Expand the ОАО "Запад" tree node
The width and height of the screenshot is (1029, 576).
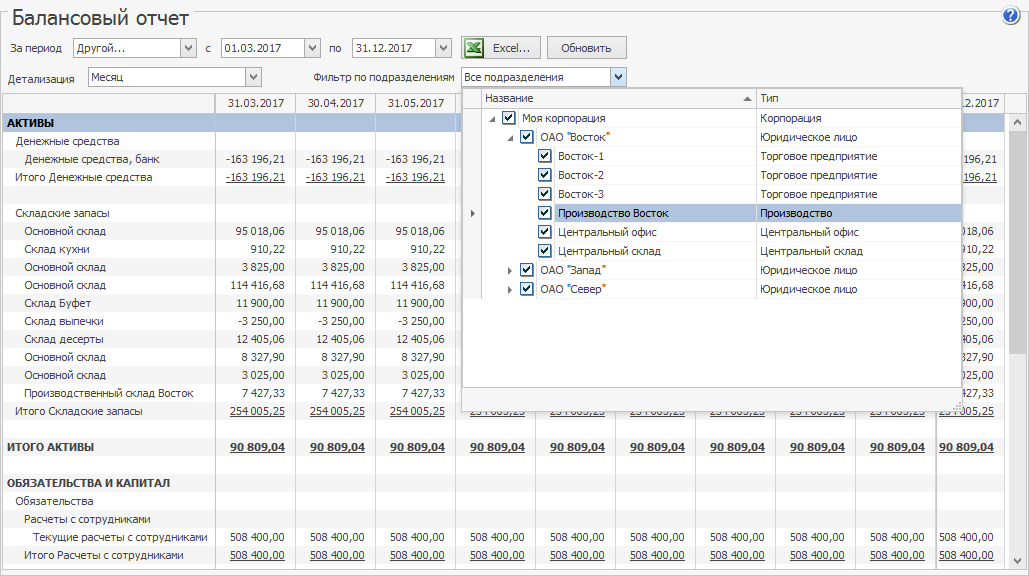(510, 271)
